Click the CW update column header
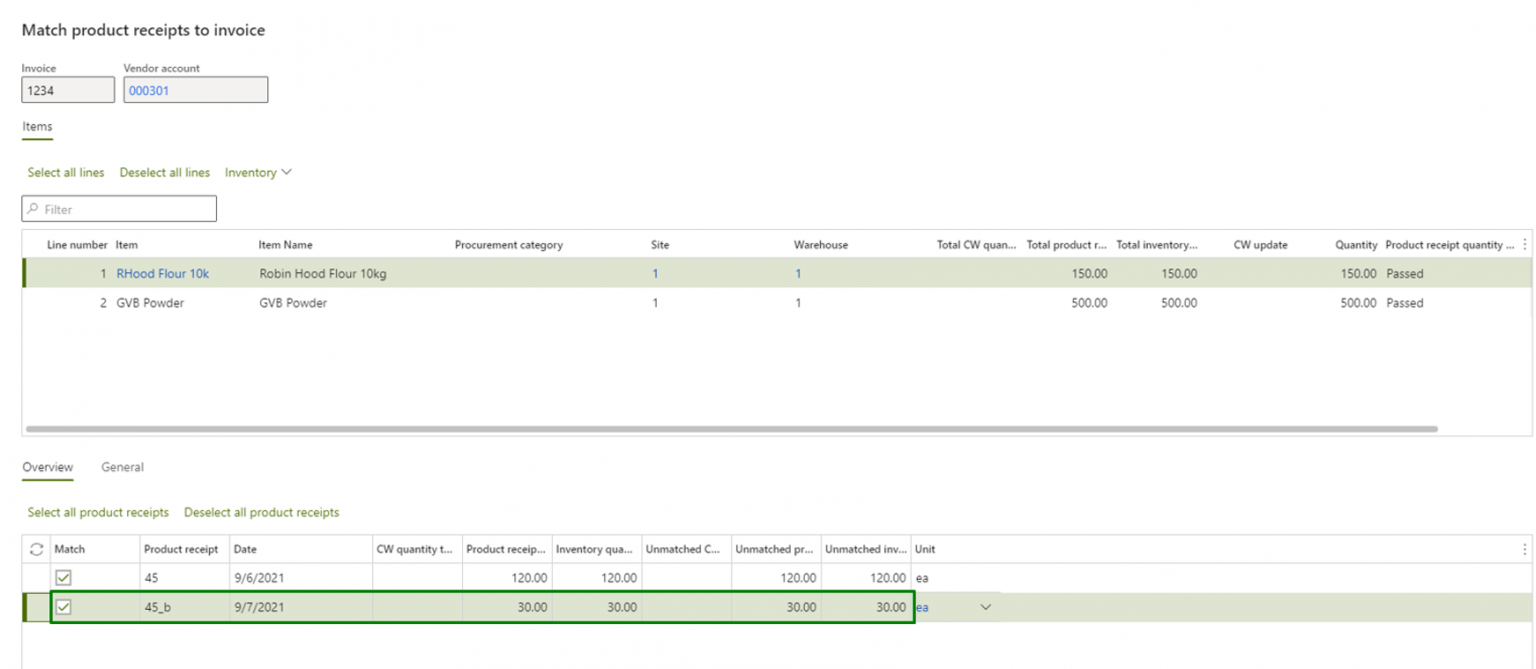Image resolution: width=1536 pixels, height=669 pixels. pos(1260,245)
